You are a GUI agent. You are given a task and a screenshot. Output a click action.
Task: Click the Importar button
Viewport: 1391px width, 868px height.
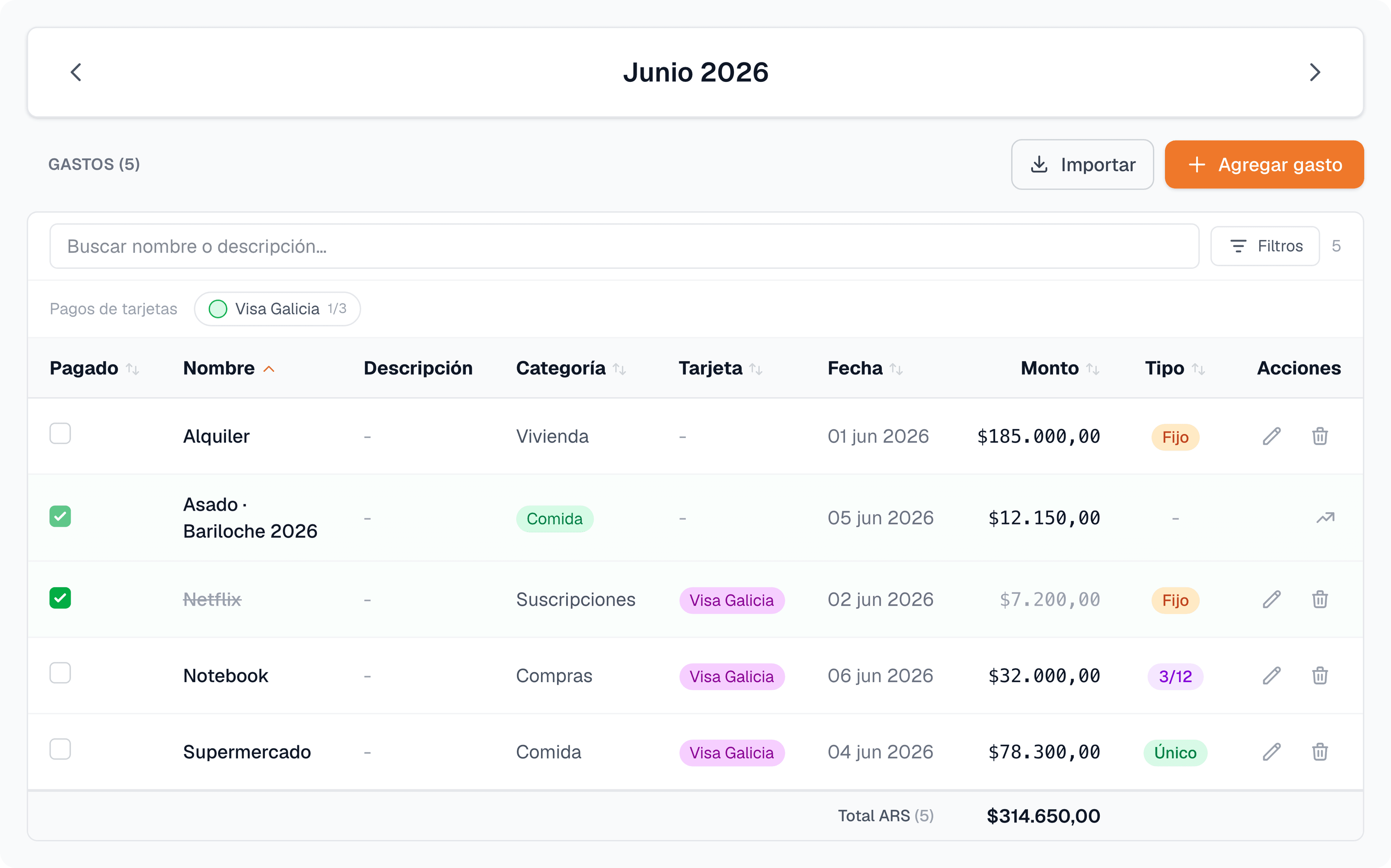tap(1082, 165)
